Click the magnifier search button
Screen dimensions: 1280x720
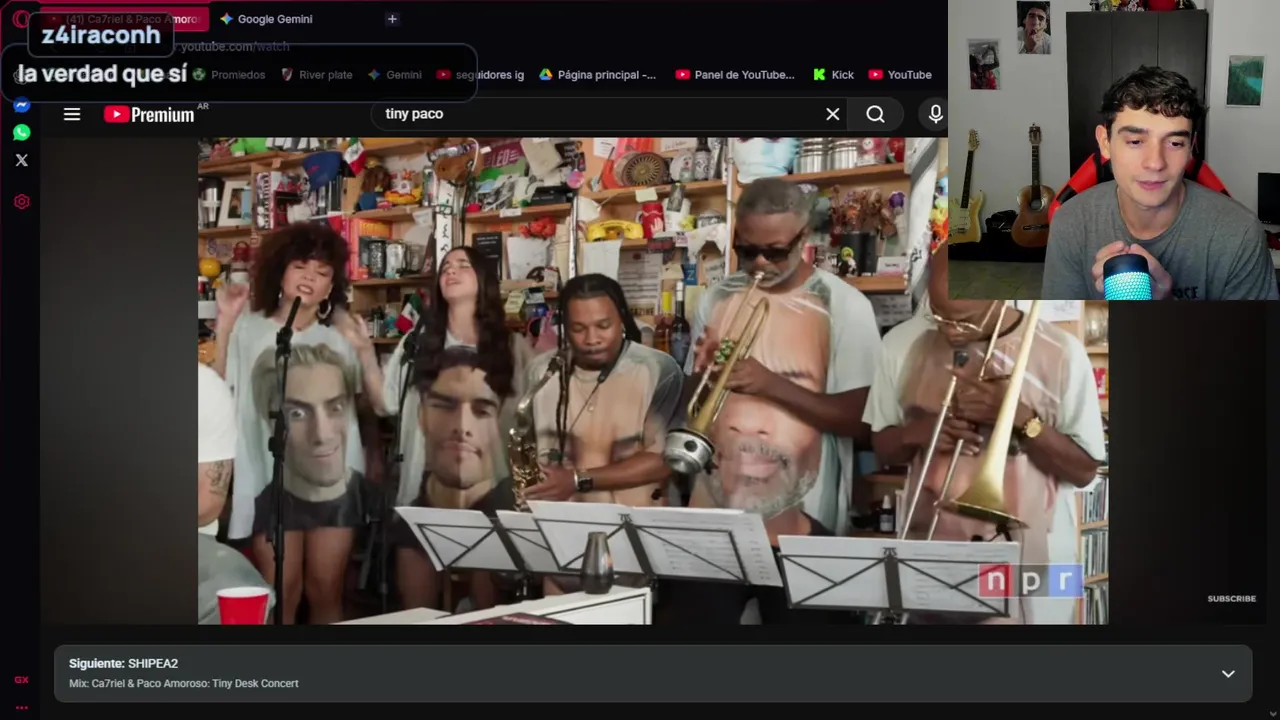coord(876,114)
